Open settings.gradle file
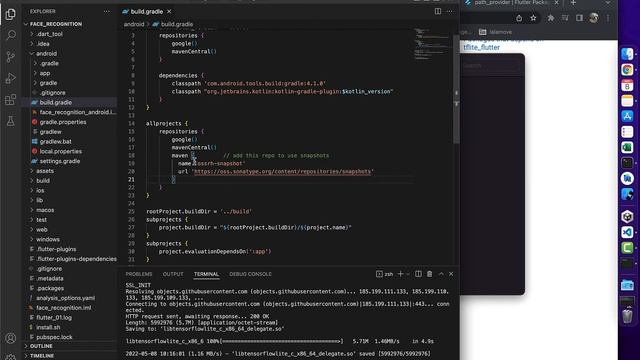This screenshot has width=640, height=360. 60,161
